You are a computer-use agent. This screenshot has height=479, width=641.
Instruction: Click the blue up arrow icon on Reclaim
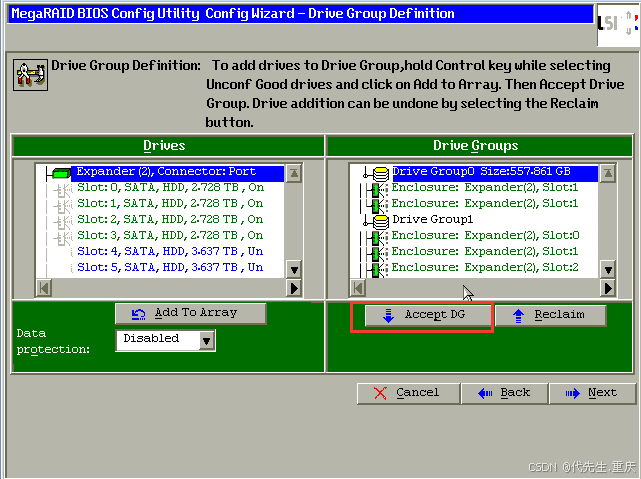pyautogui.click(x=518, y=316)
